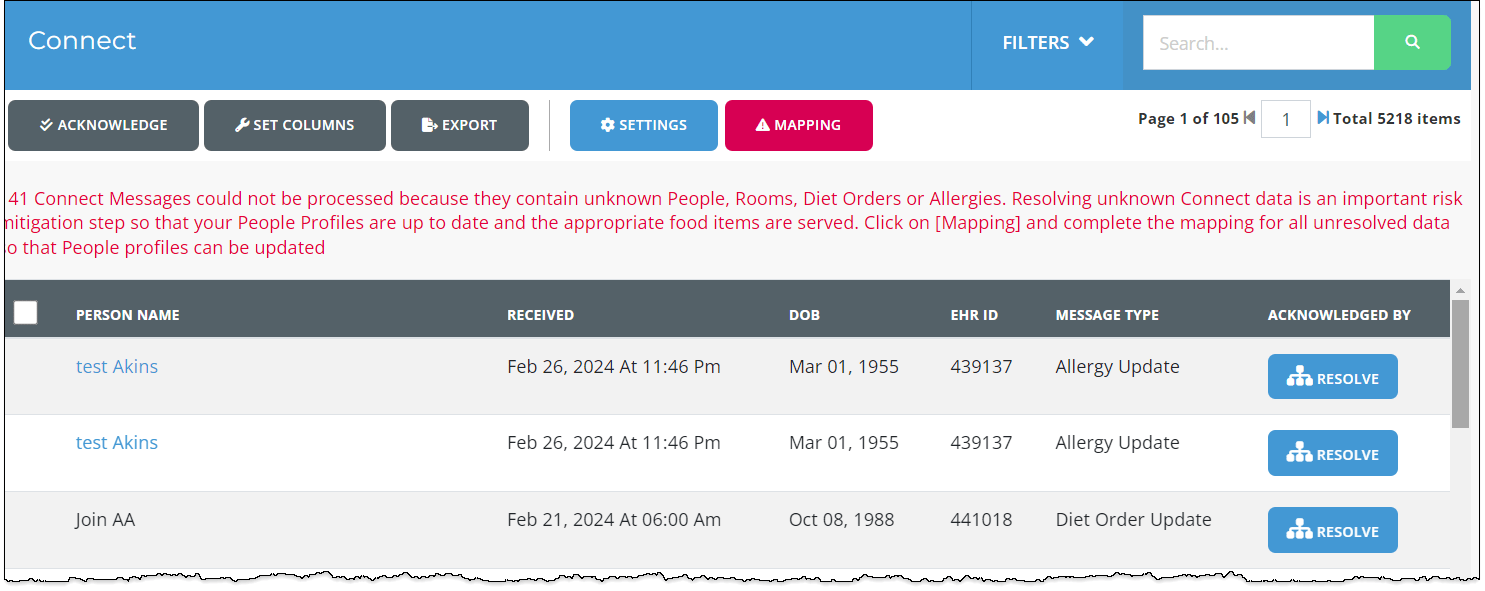Open second test Akins person link
Screen dimensions: 1485x591
(x=117, y=443)
